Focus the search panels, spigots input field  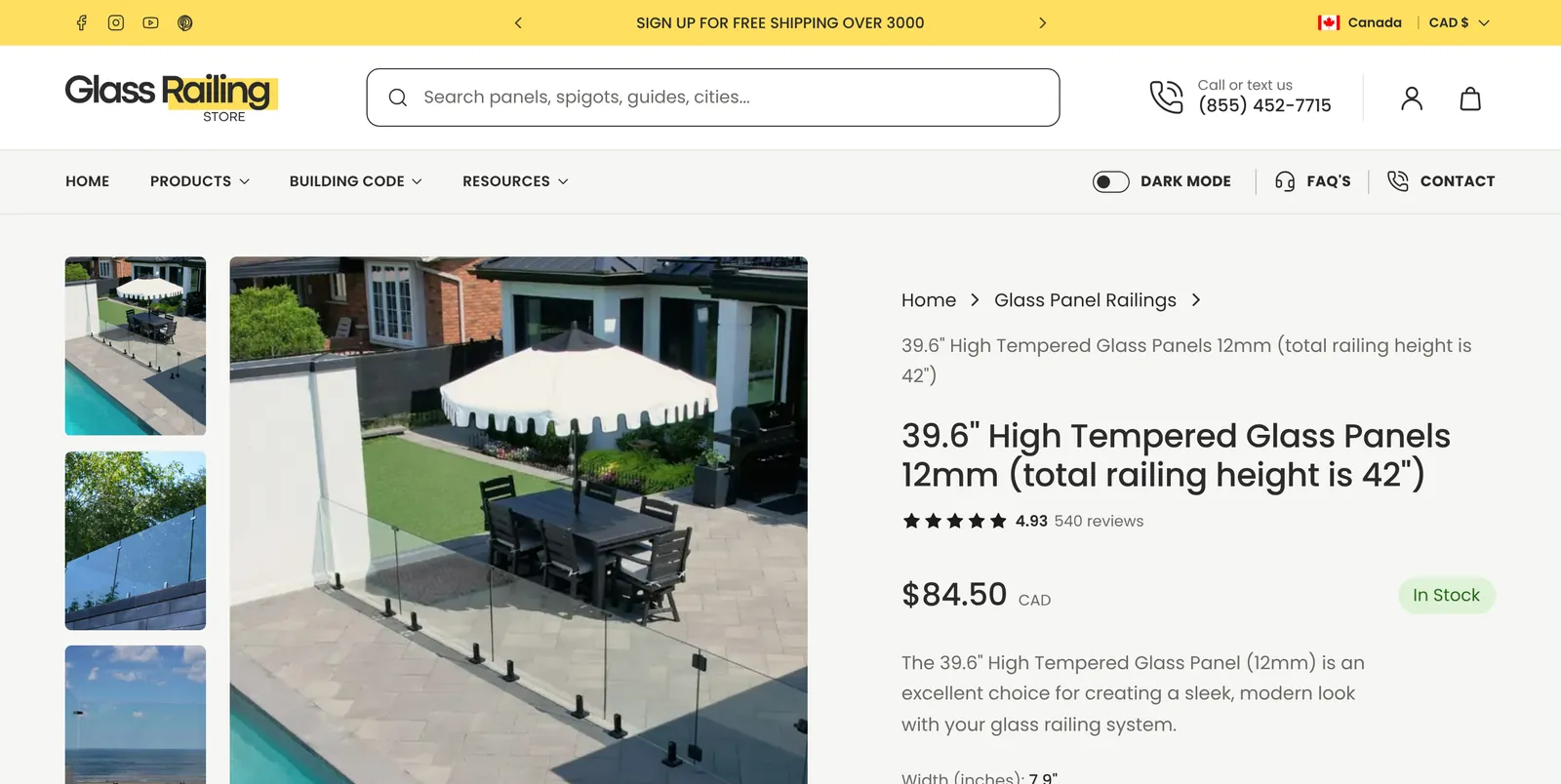pyautogui.click(x=713, y=98)
